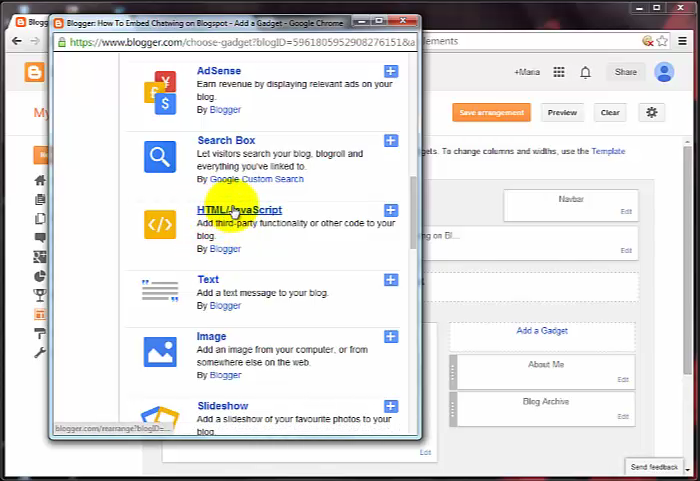
Task: Click the Preview button in Blogger layout
Action: point(562,113)
